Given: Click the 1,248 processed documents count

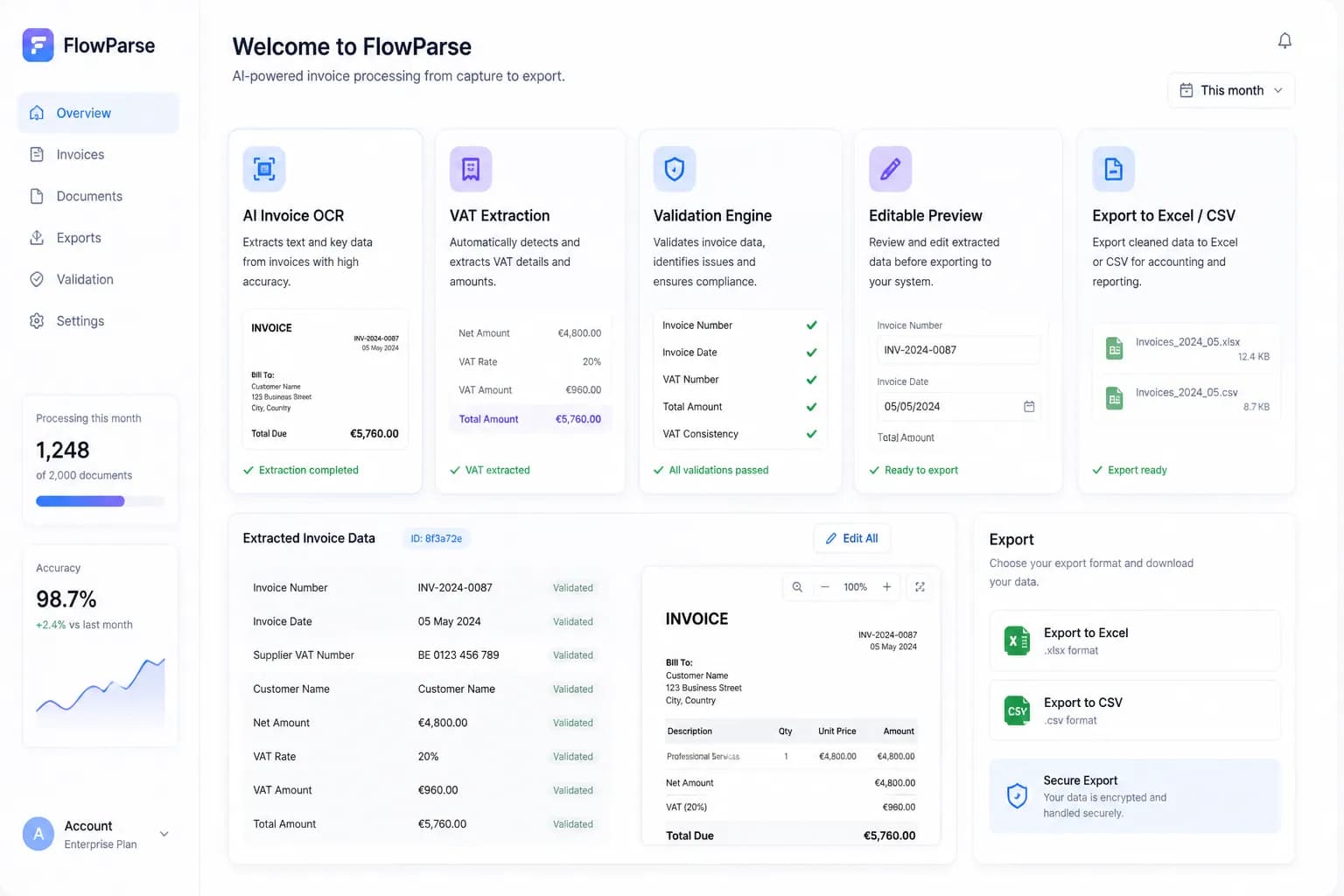Looking at the screenshot, I should [62, 450].
